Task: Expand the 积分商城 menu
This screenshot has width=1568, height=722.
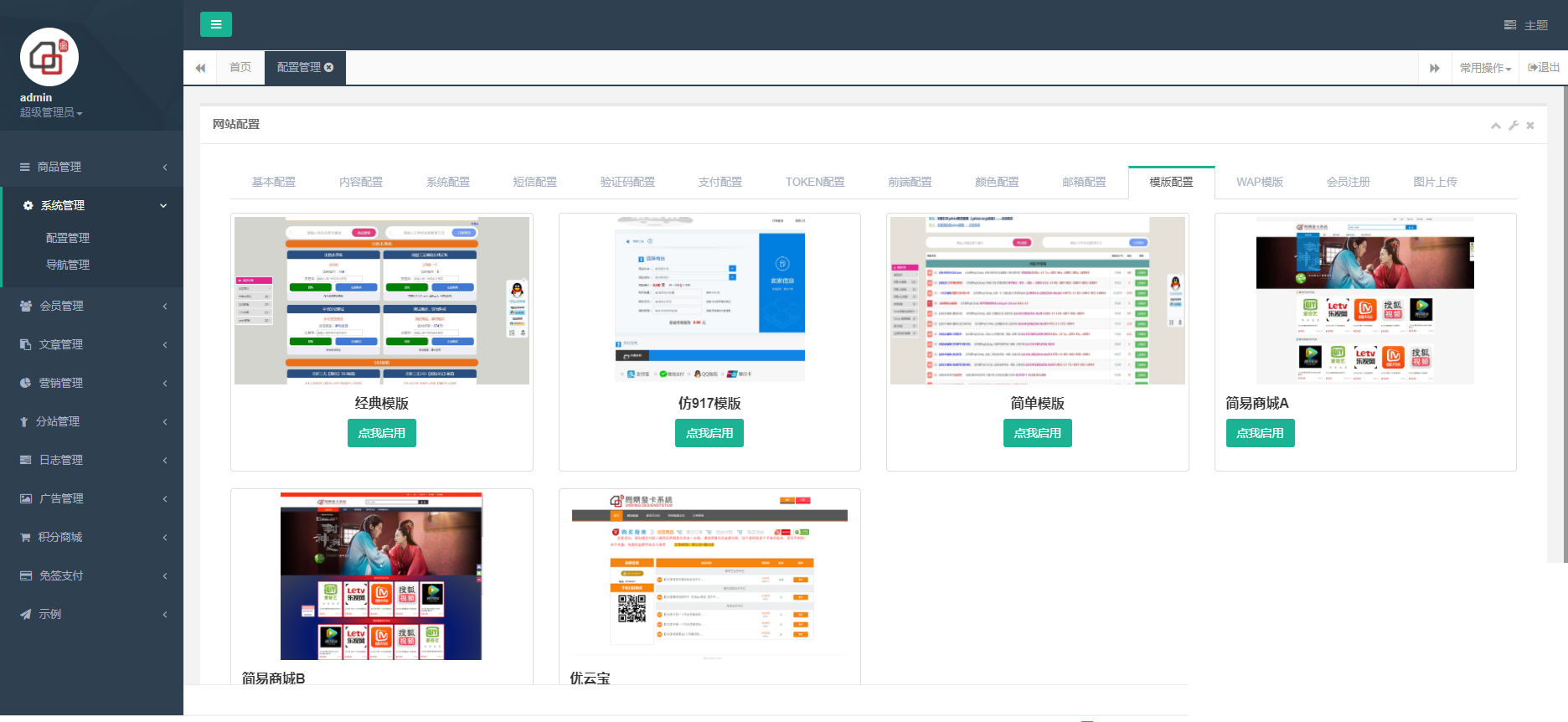Action: (91, 537)
